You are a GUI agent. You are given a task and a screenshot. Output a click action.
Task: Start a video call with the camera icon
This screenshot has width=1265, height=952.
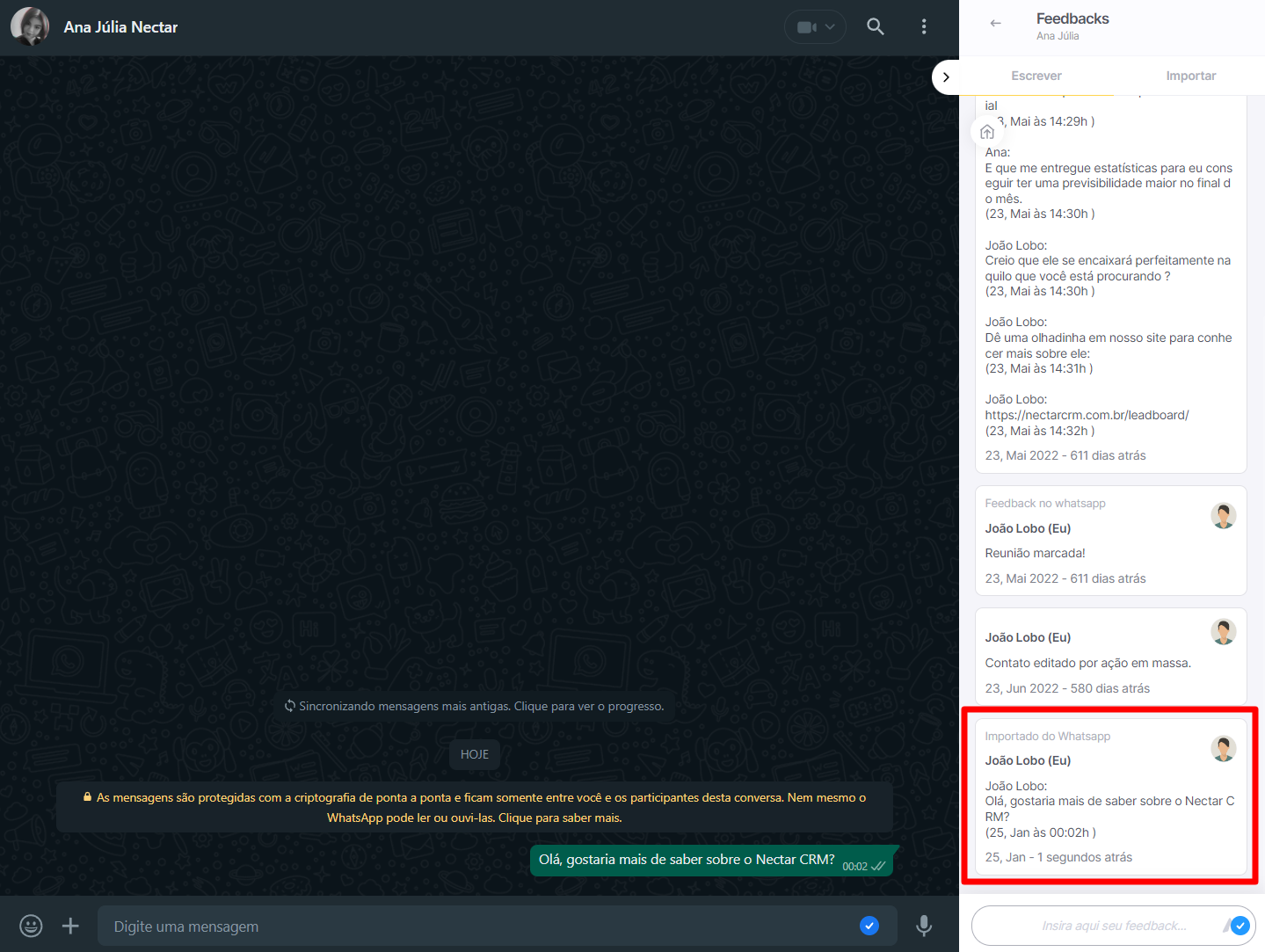click(x=806, y=27)
